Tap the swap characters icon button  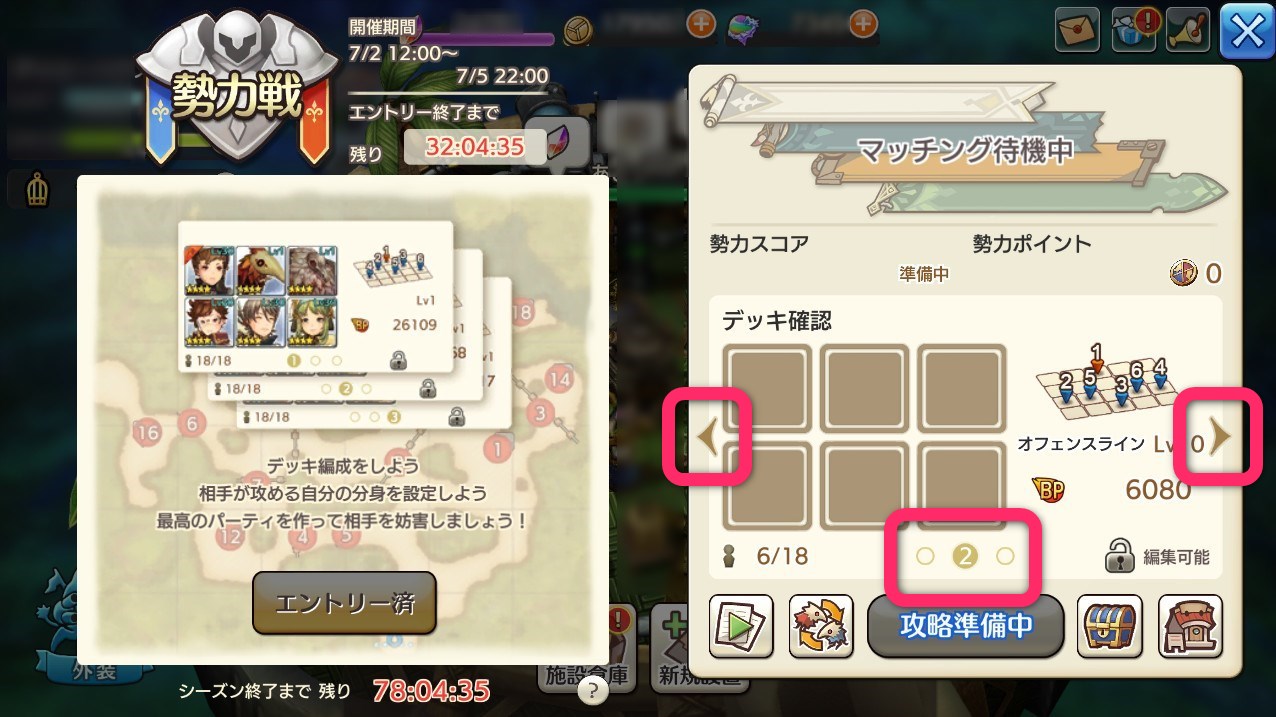[821, 626]
